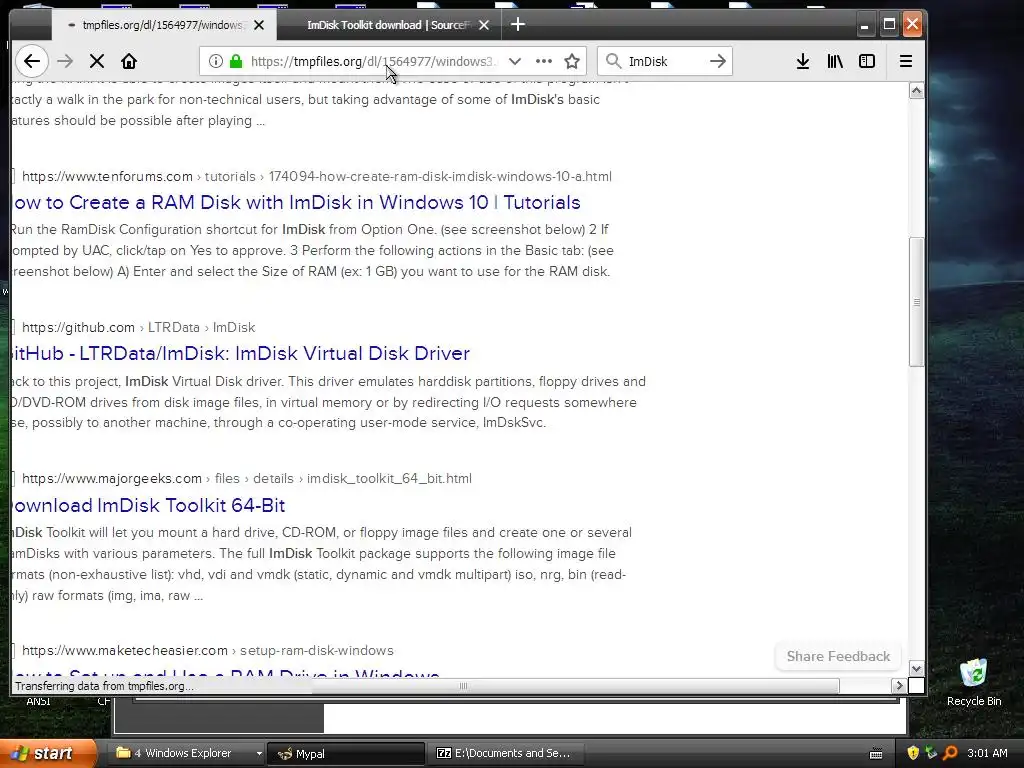The height and width of the screenshot is (768, 1024).
Task: Click the forward navigation arrow
Action: (65, 61)
